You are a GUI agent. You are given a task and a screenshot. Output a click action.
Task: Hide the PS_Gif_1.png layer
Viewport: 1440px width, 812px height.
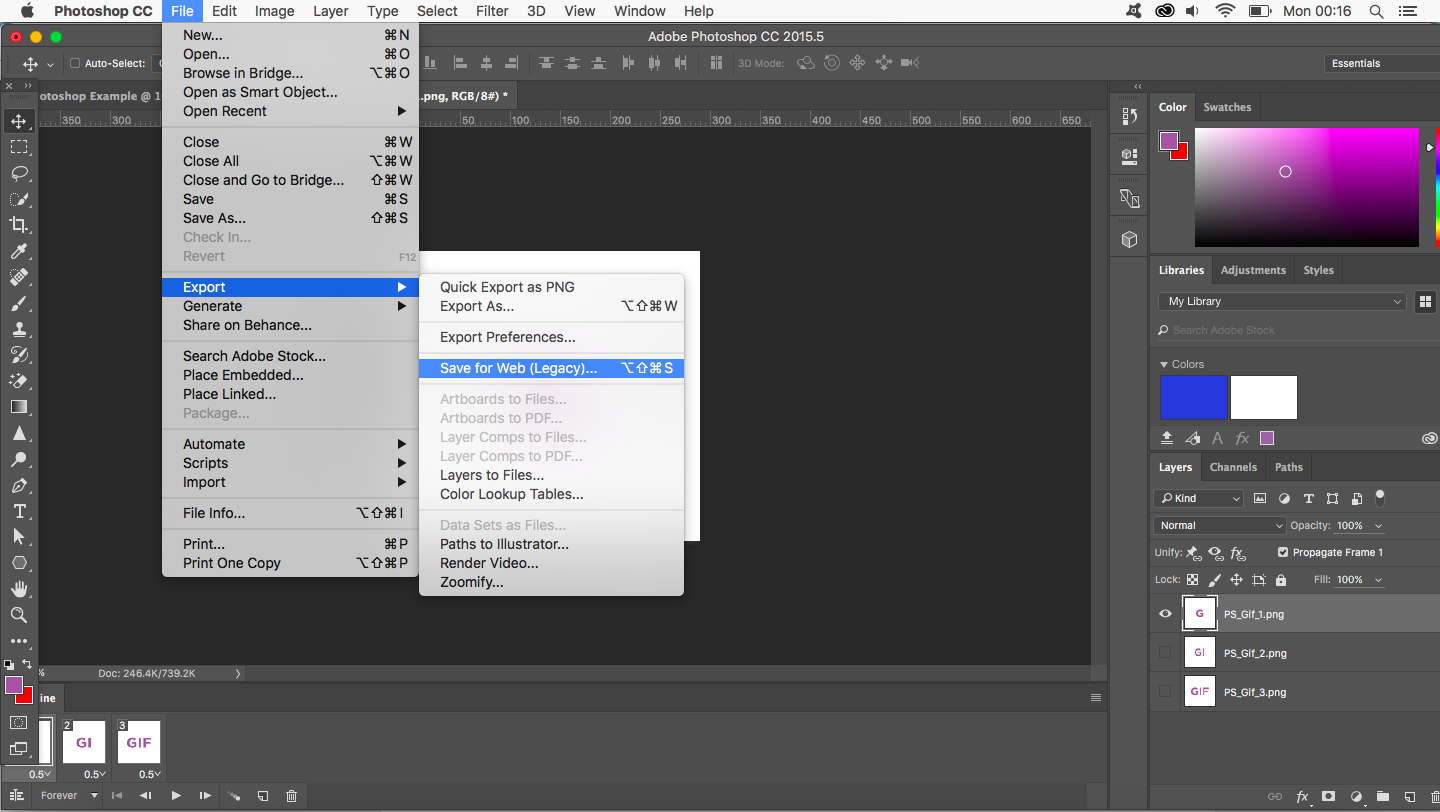tap(1165, 614)
